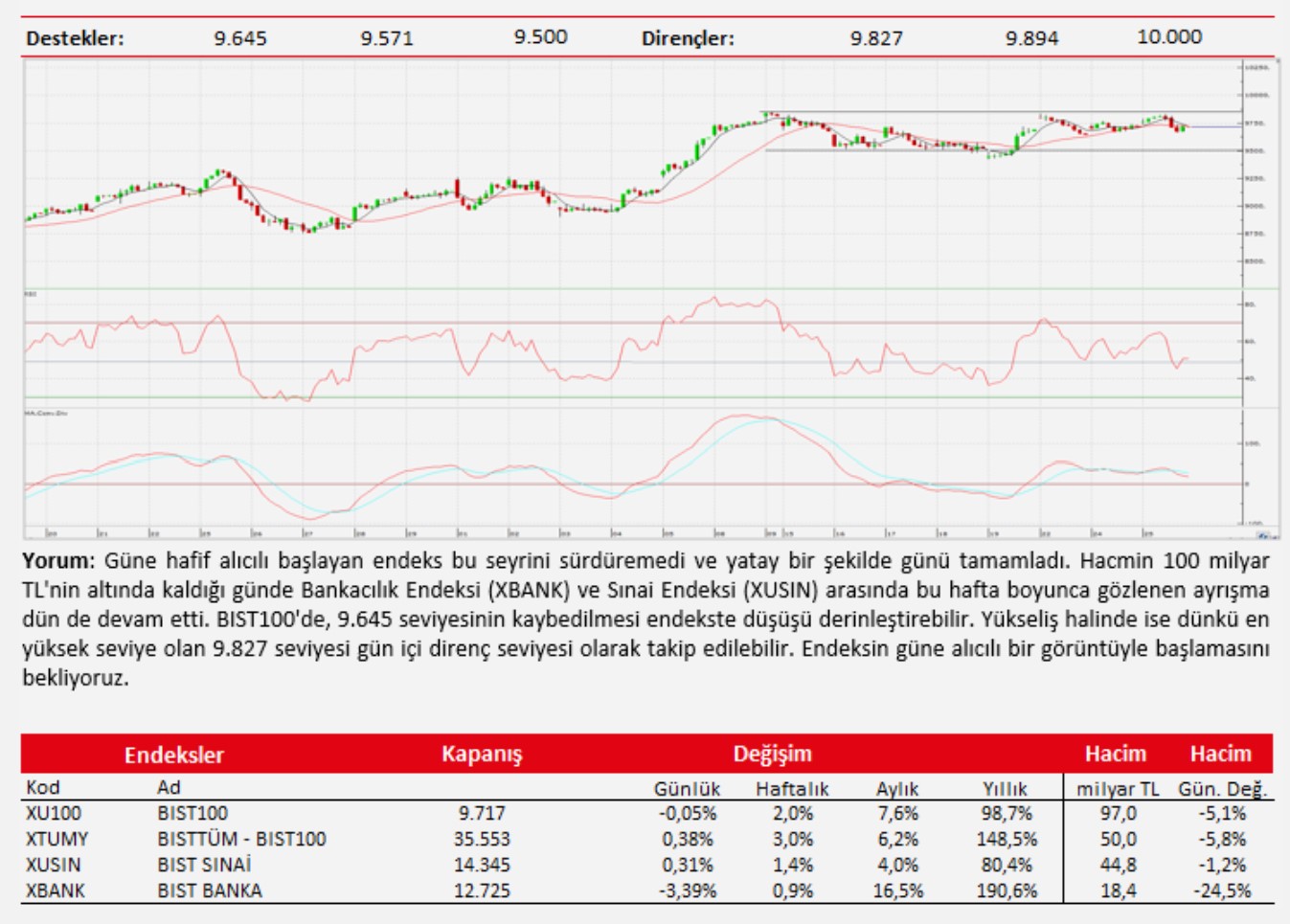1290x924 pixels.
Task: Select XTUMY volume value 50,0
Action: (x=1118, y=839)
